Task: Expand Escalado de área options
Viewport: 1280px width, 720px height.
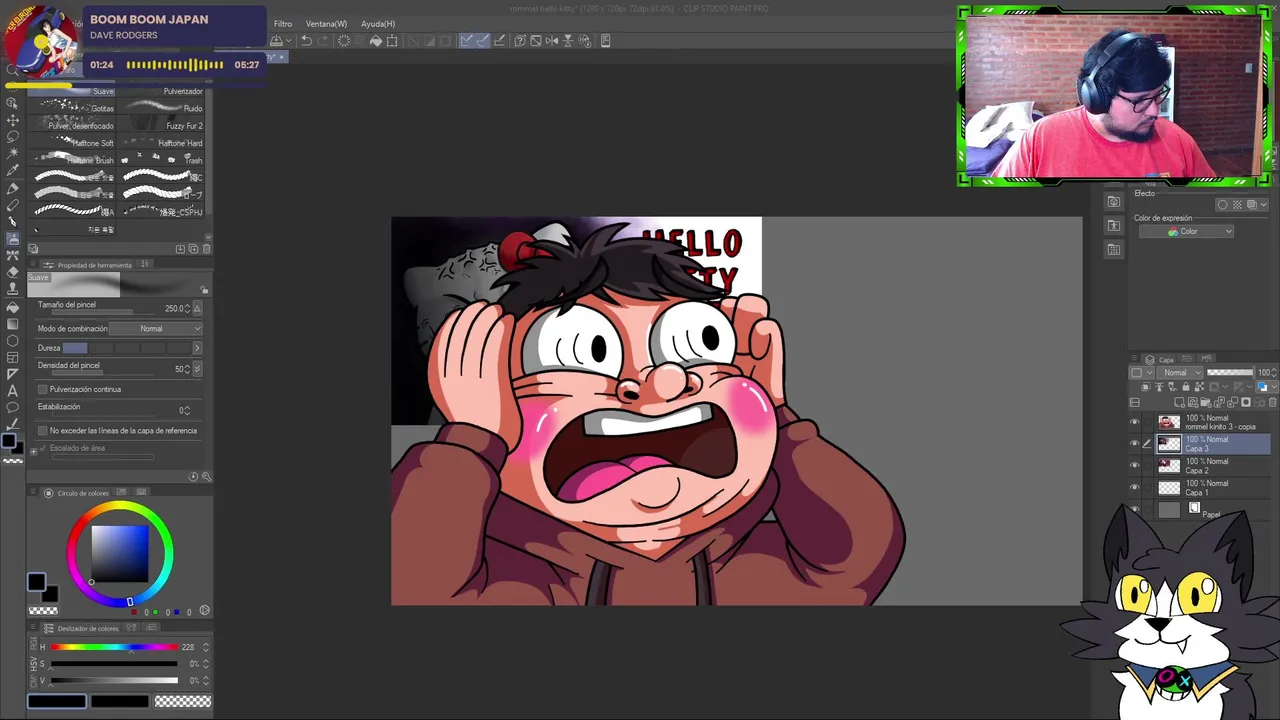Action: click(x=33, y=451)
